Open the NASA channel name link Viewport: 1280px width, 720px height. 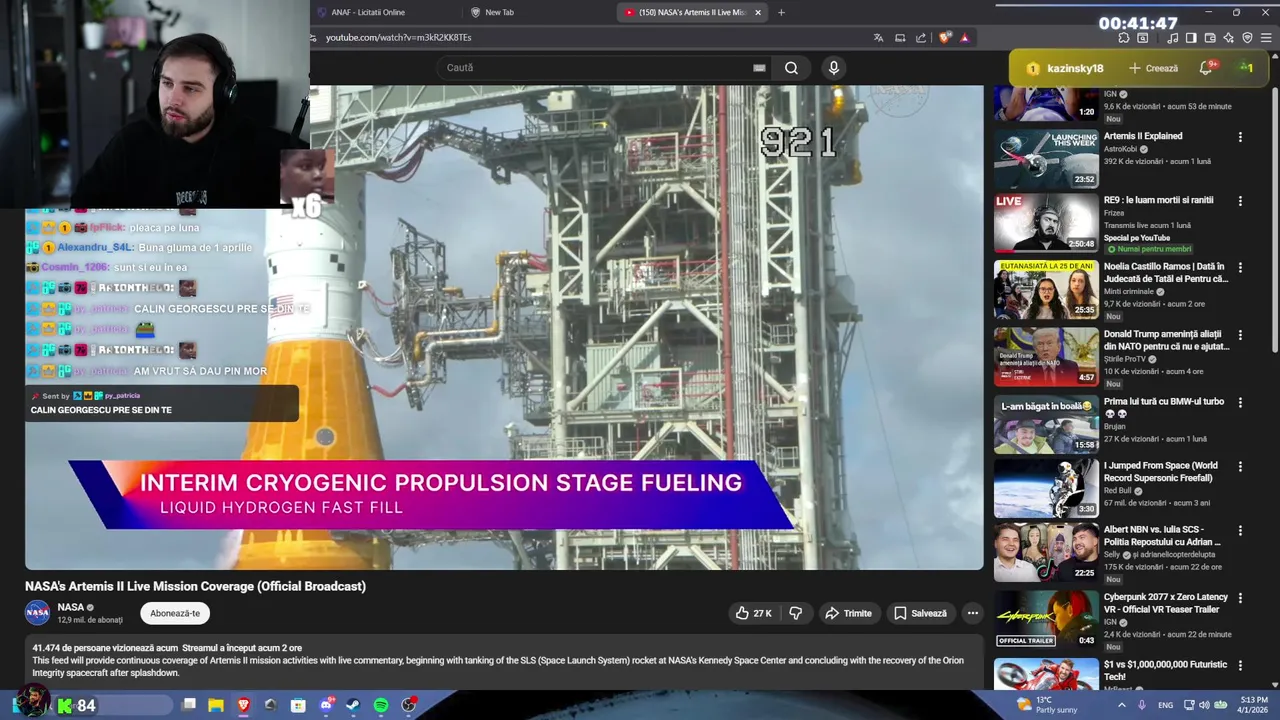(70, 607)
